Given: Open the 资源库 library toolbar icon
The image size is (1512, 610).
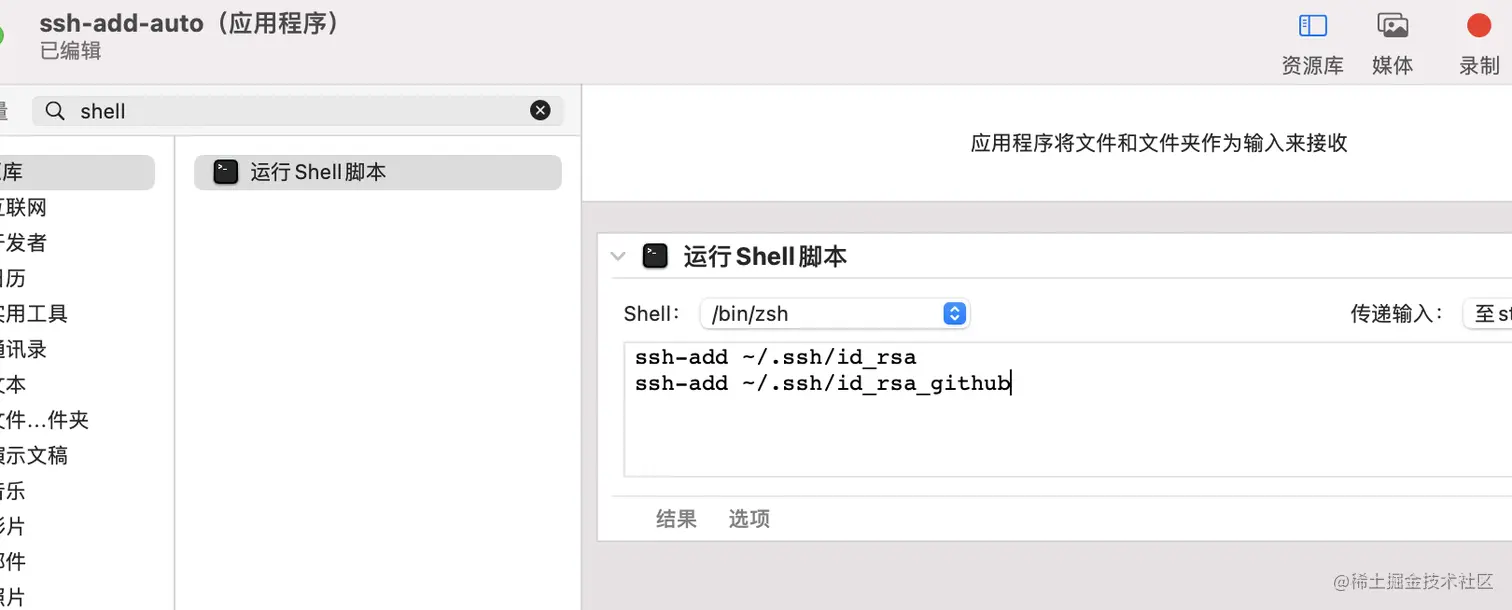Looking at the screenshot, I should [x=1312, y=26].
